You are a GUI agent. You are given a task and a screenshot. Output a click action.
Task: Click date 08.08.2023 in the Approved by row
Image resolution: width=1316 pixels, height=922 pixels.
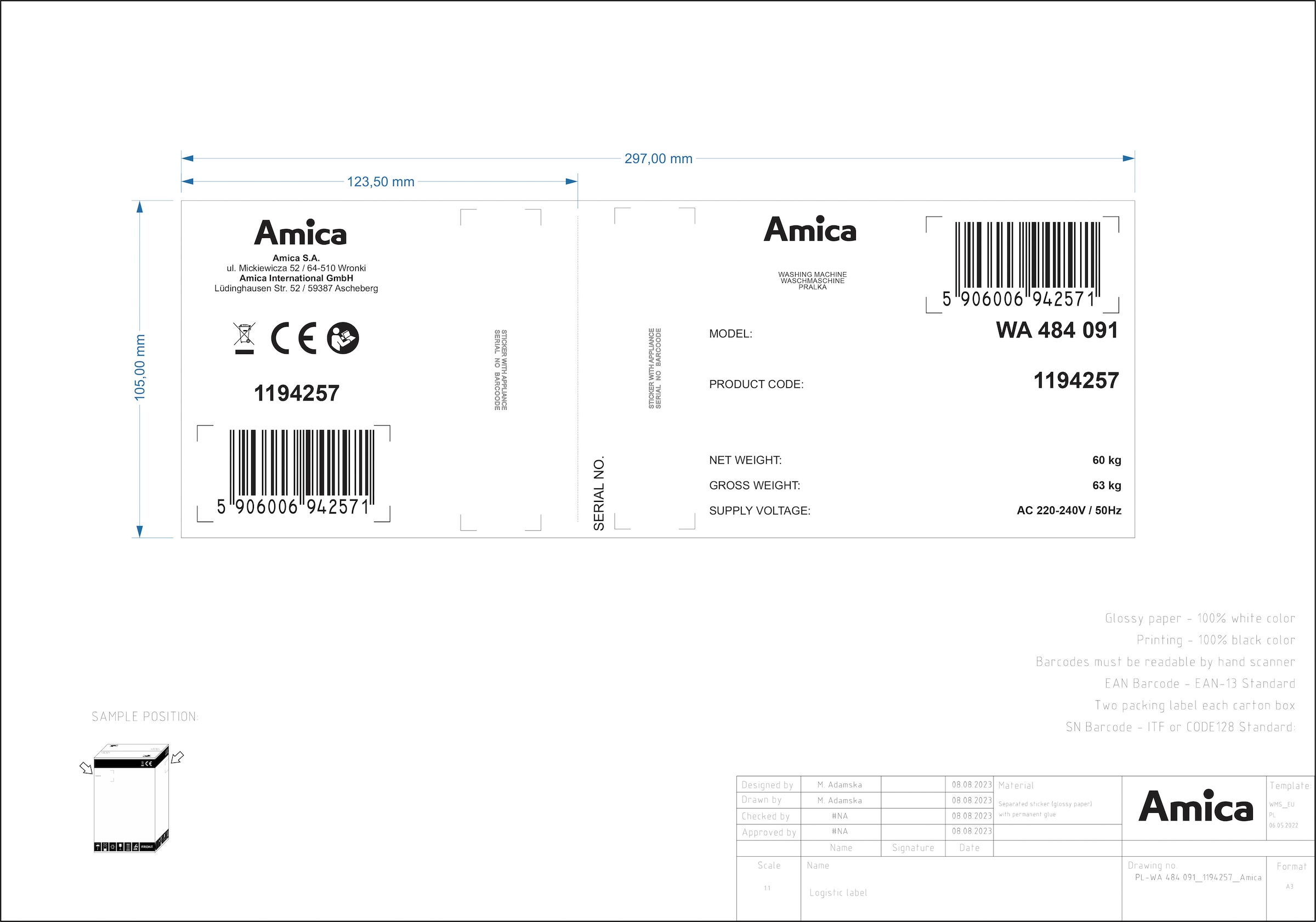pos(972,831)
